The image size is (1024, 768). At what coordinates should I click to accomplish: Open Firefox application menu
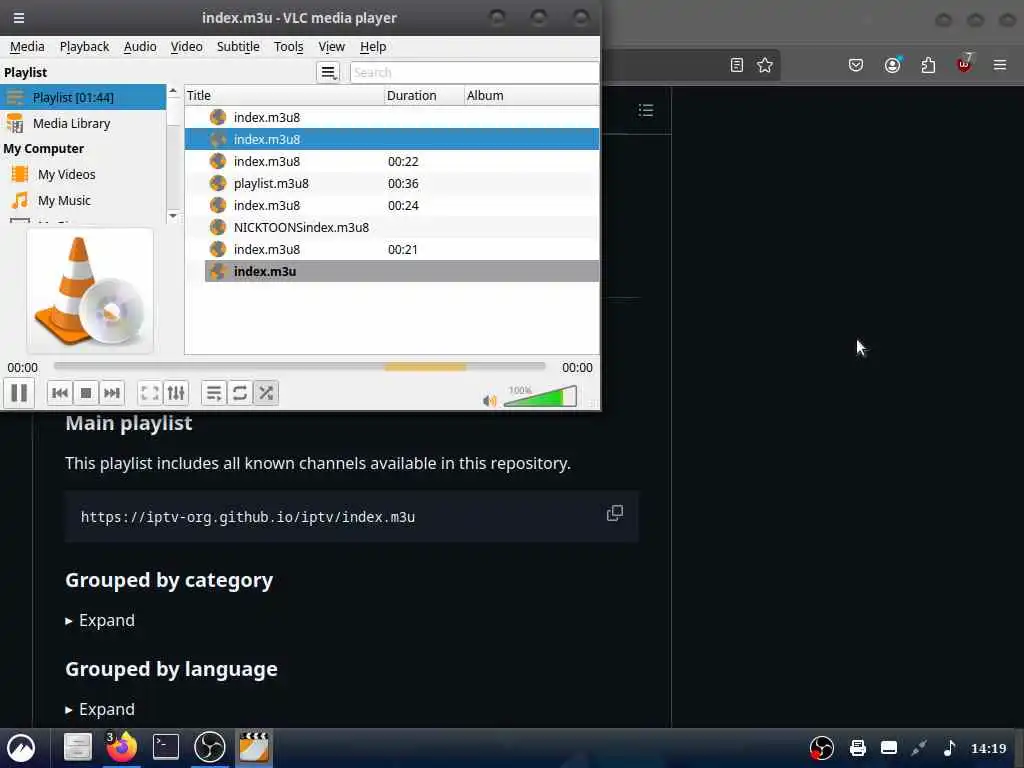coord(1000,65)
